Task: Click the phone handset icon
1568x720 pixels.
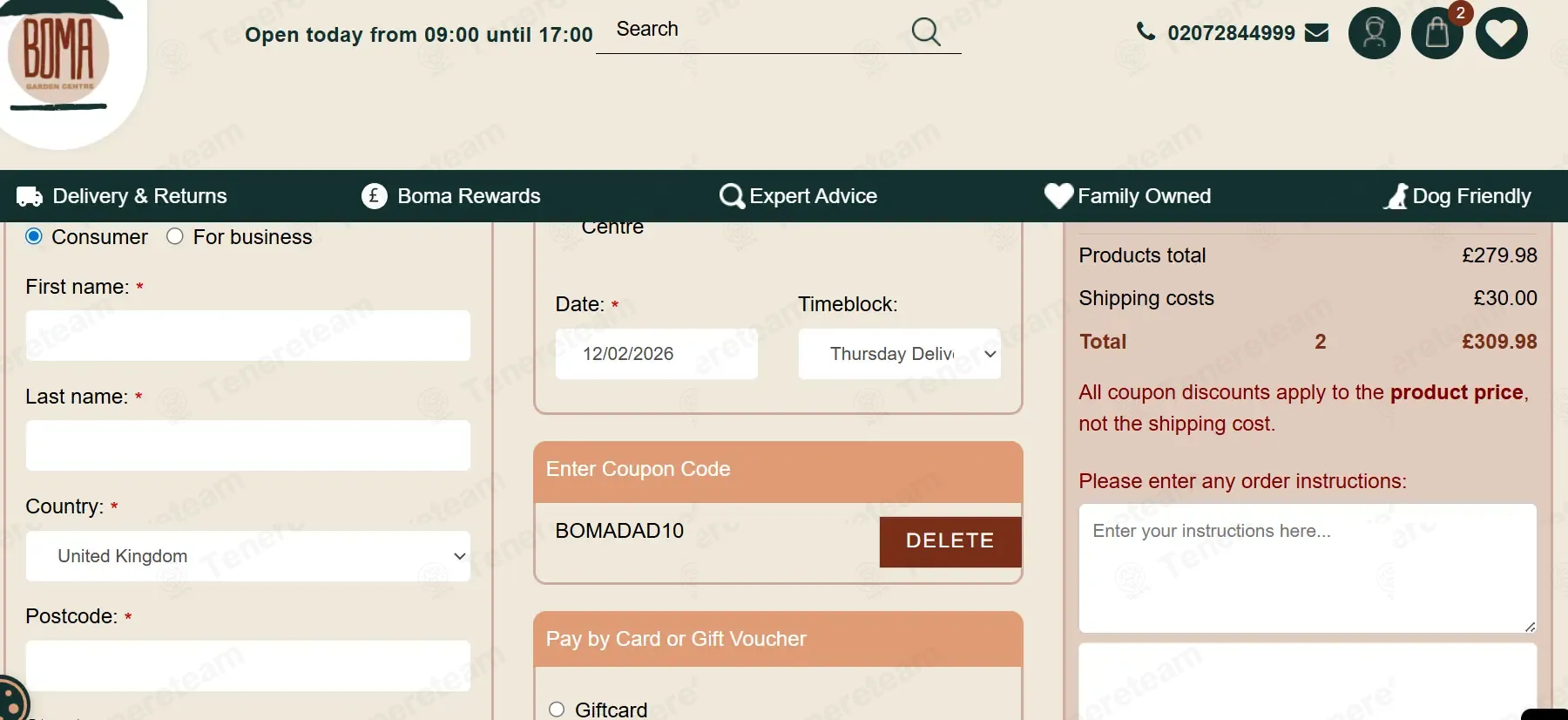Action: click(x=1146, y=32)
